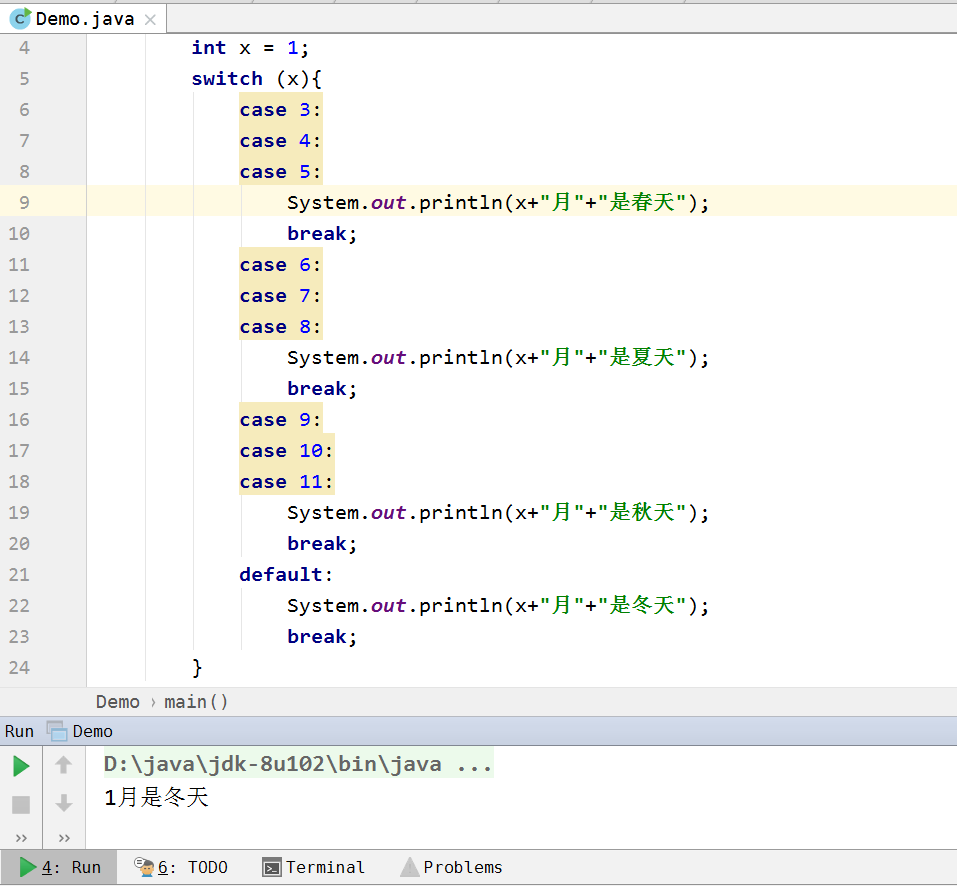Viewport: 957px width, 886px height.
Task: Open the 6: TODO tool window tab
Action: point(181,867)
